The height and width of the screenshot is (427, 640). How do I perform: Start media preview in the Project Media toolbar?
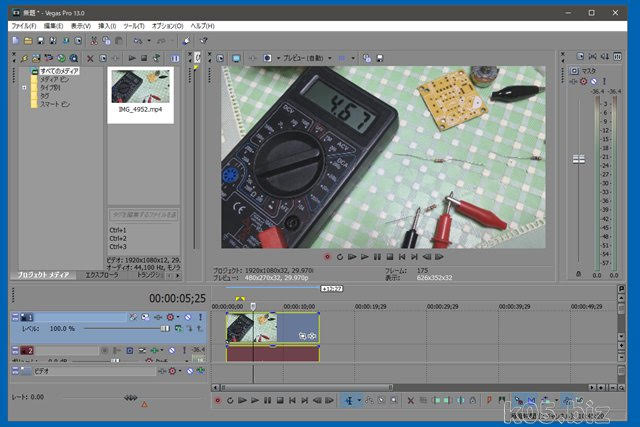(x=132, y=58)
